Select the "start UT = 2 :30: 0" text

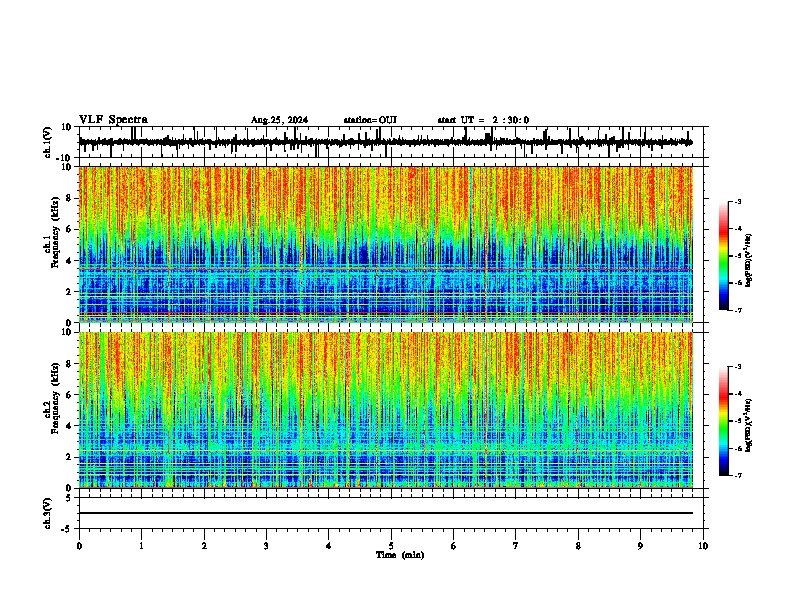click(483, 120)
